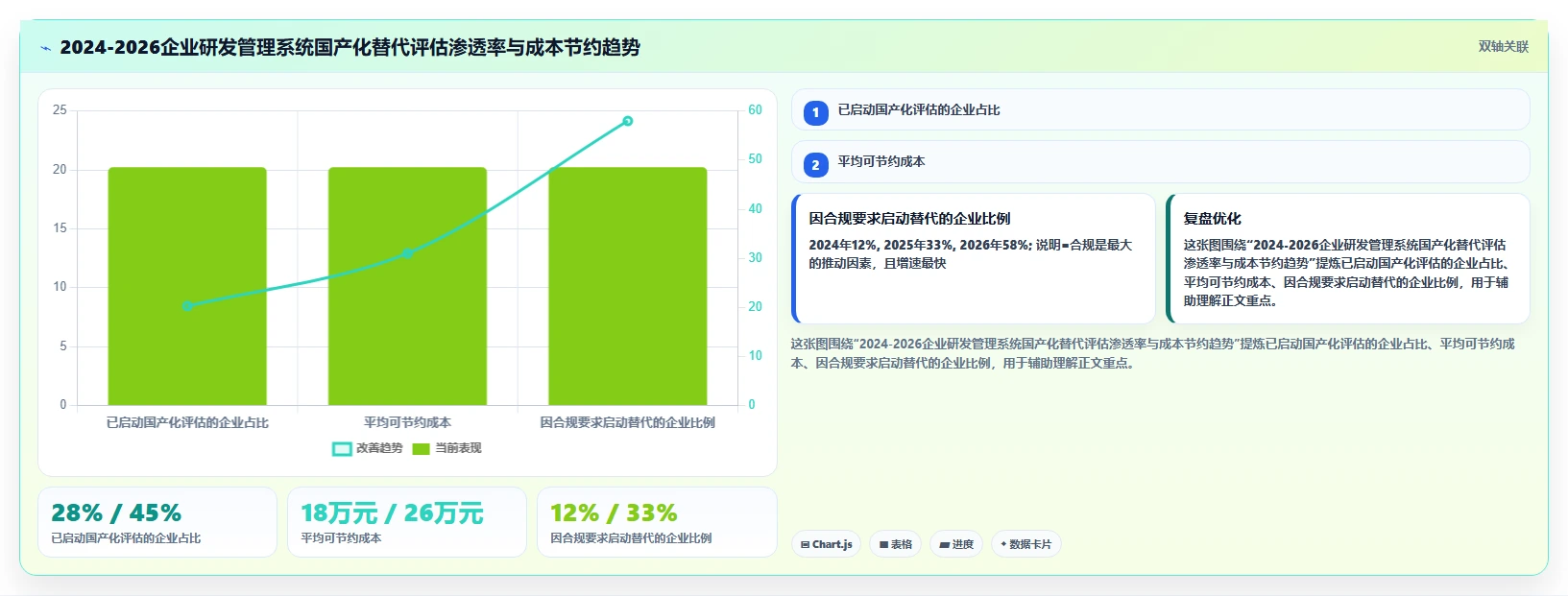Image resolution: width=1568 pixels, height=596 pixels.
Task: Click the summary paragraph starting 这张图围绕 below the cards
Action: coord(1153,353)
